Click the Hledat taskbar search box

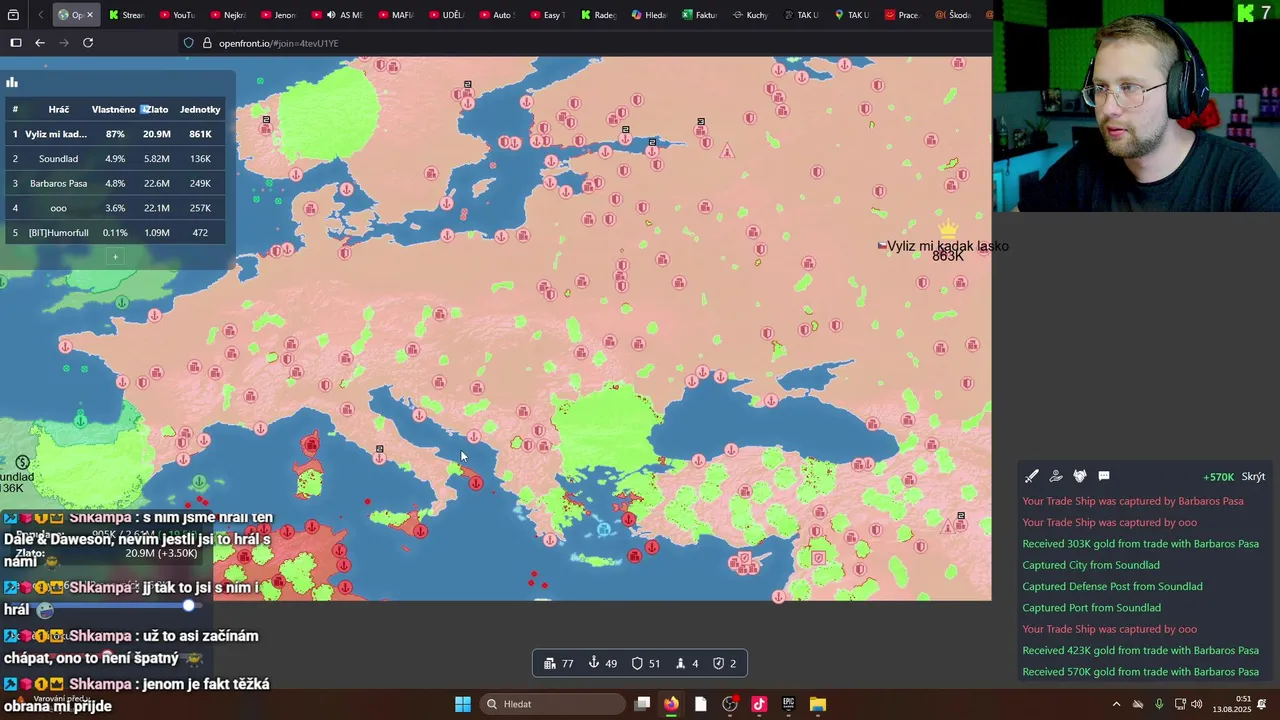[x=550, y=704]
